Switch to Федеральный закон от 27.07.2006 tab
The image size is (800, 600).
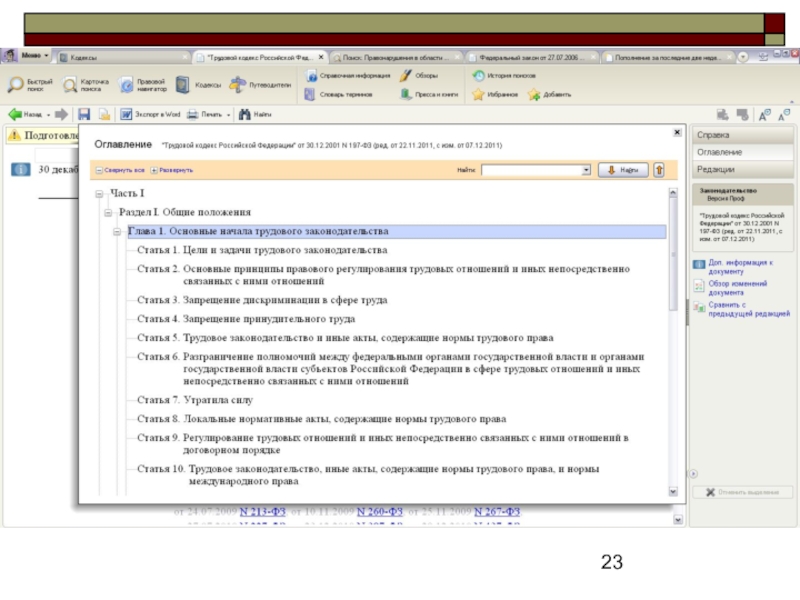click(x=533, y=58)
